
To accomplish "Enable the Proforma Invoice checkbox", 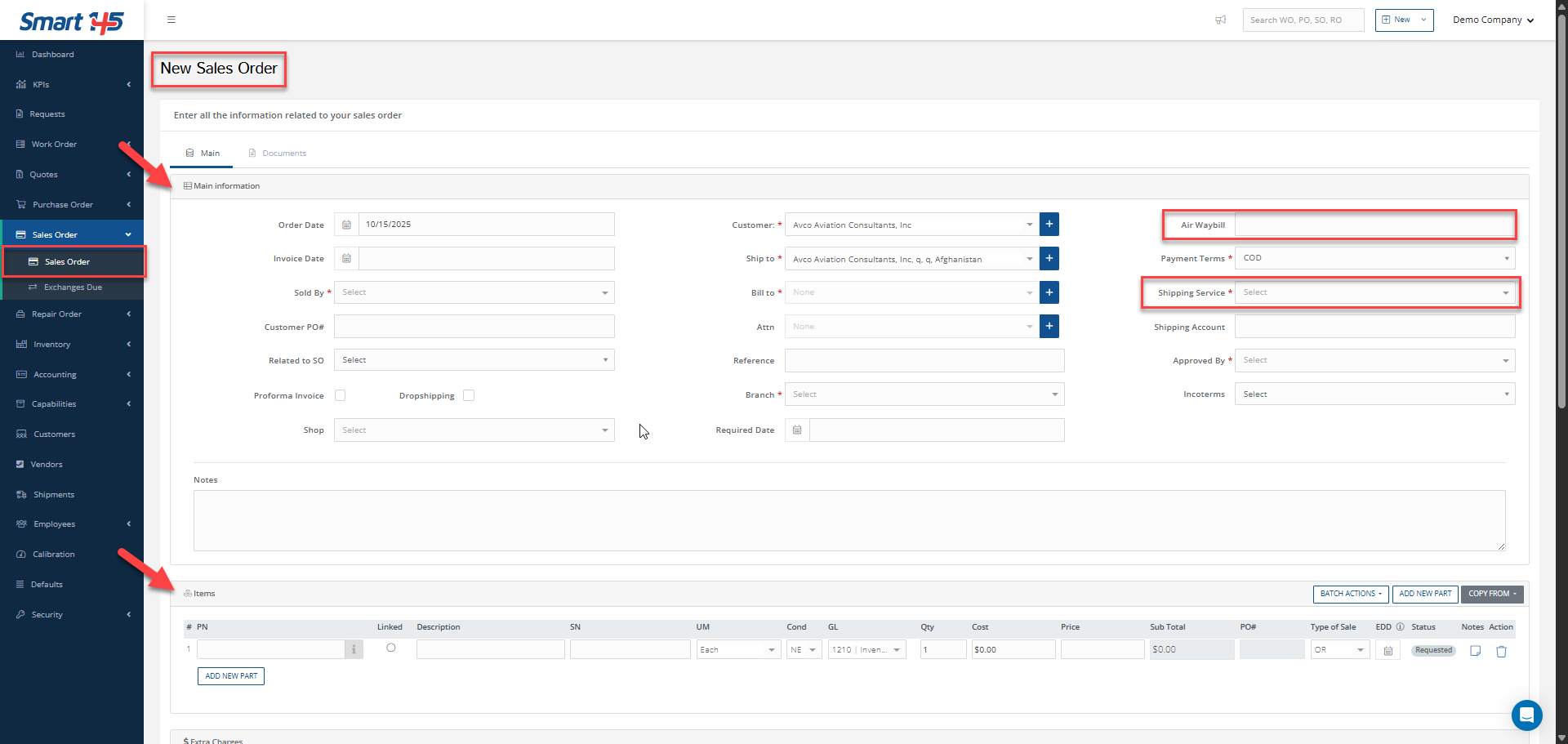I will coord(341,395).
